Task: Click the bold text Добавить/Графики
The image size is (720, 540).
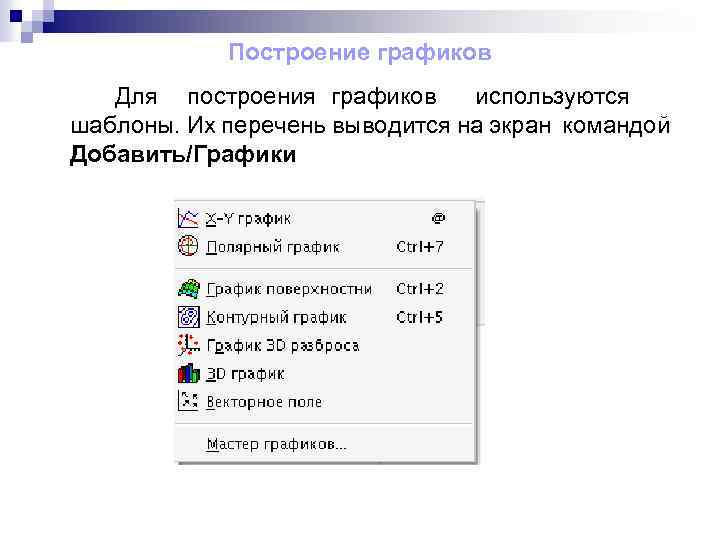Action: [x=183, y=154]
